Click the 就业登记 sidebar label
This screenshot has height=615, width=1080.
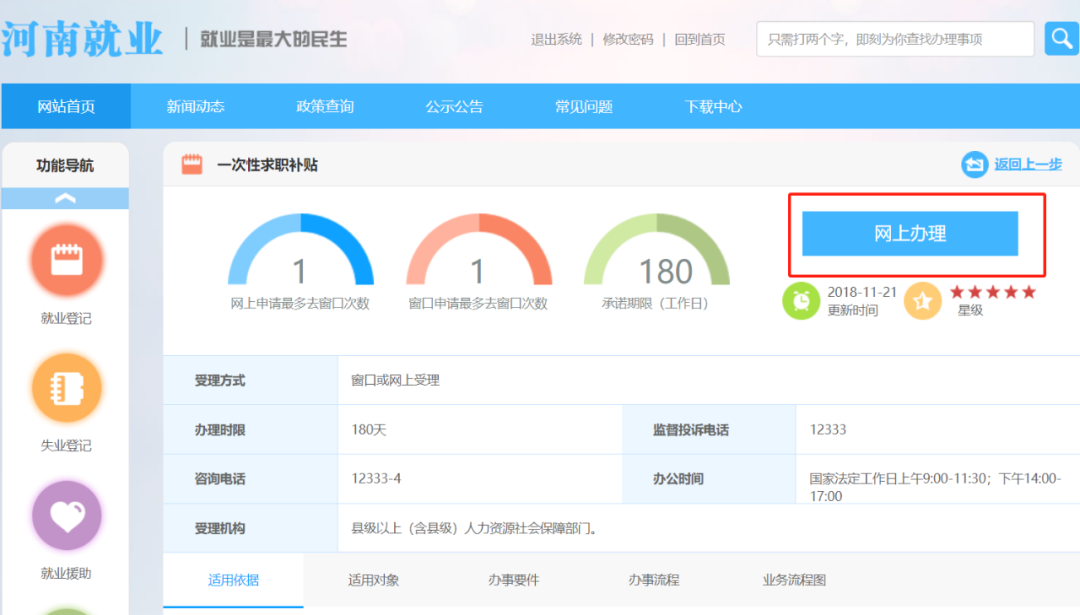coord(66,318)
